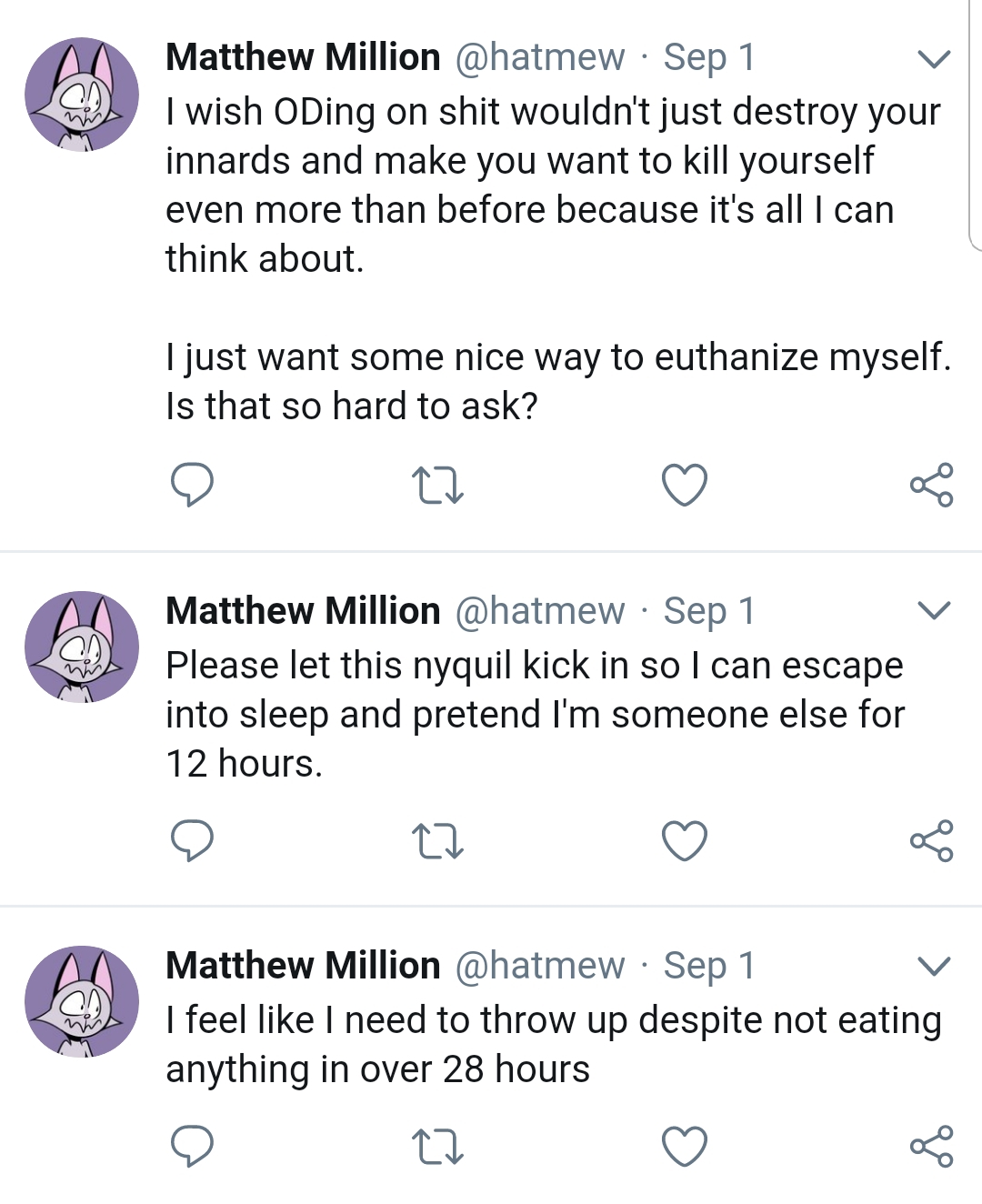Share the tweet about euthanizing myself

click(x=931, y=484)
